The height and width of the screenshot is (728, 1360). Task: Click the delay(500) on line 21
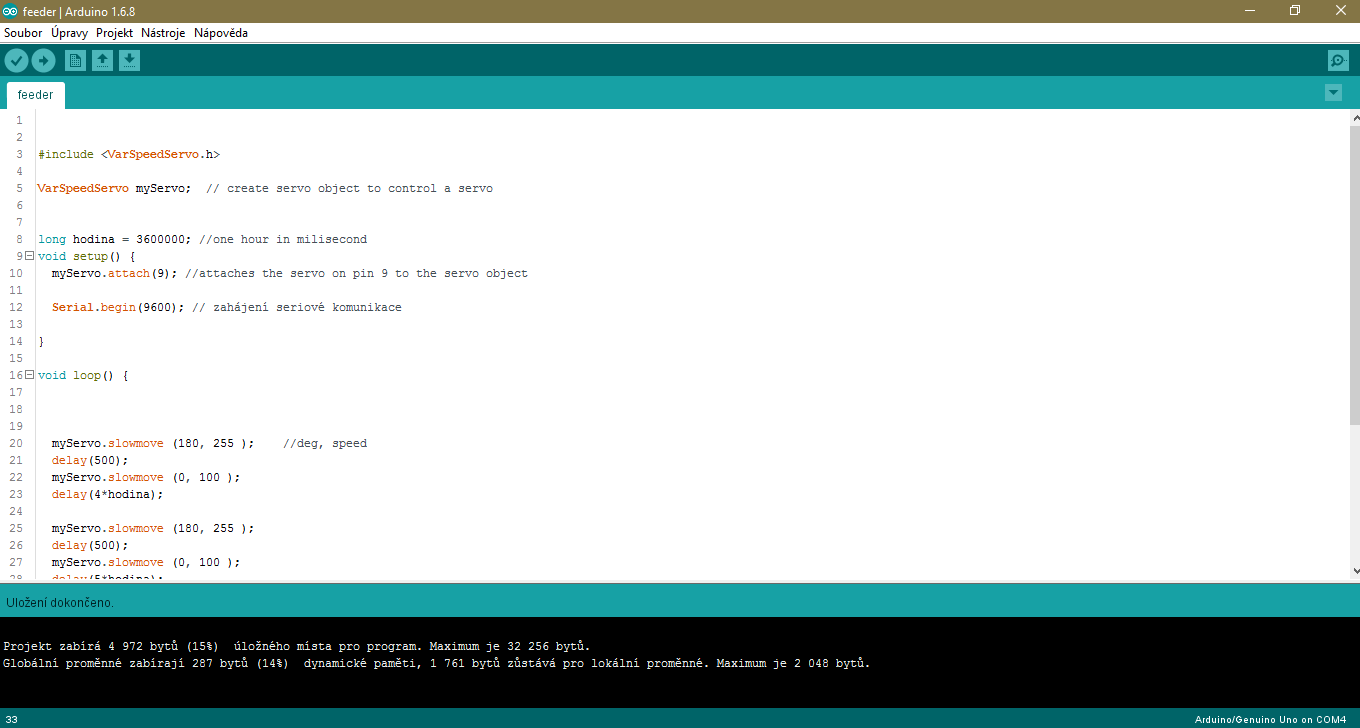(x=91, y=460)
